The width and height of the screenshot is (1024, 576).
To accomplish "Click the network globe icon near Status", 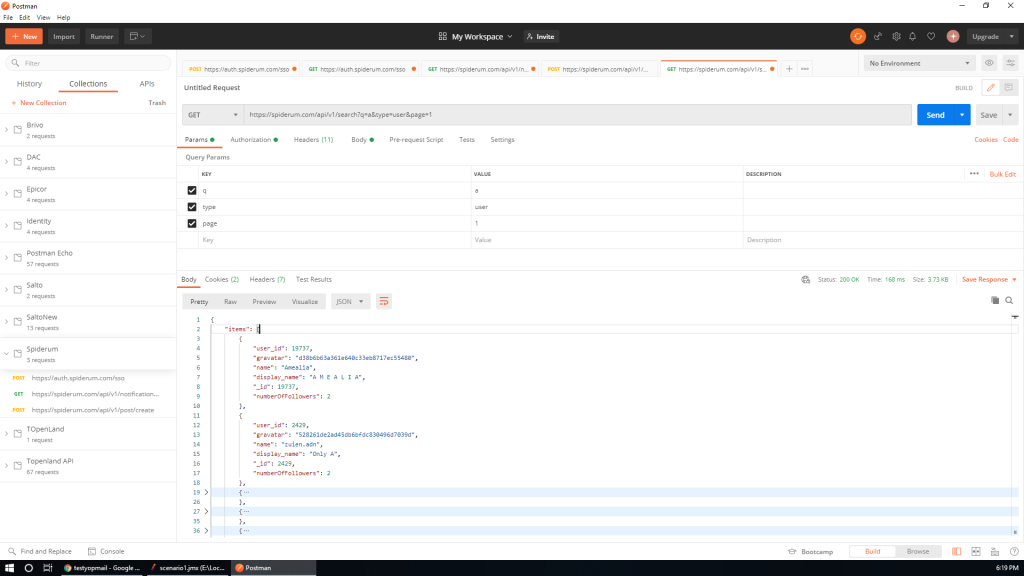I will 805,280.
